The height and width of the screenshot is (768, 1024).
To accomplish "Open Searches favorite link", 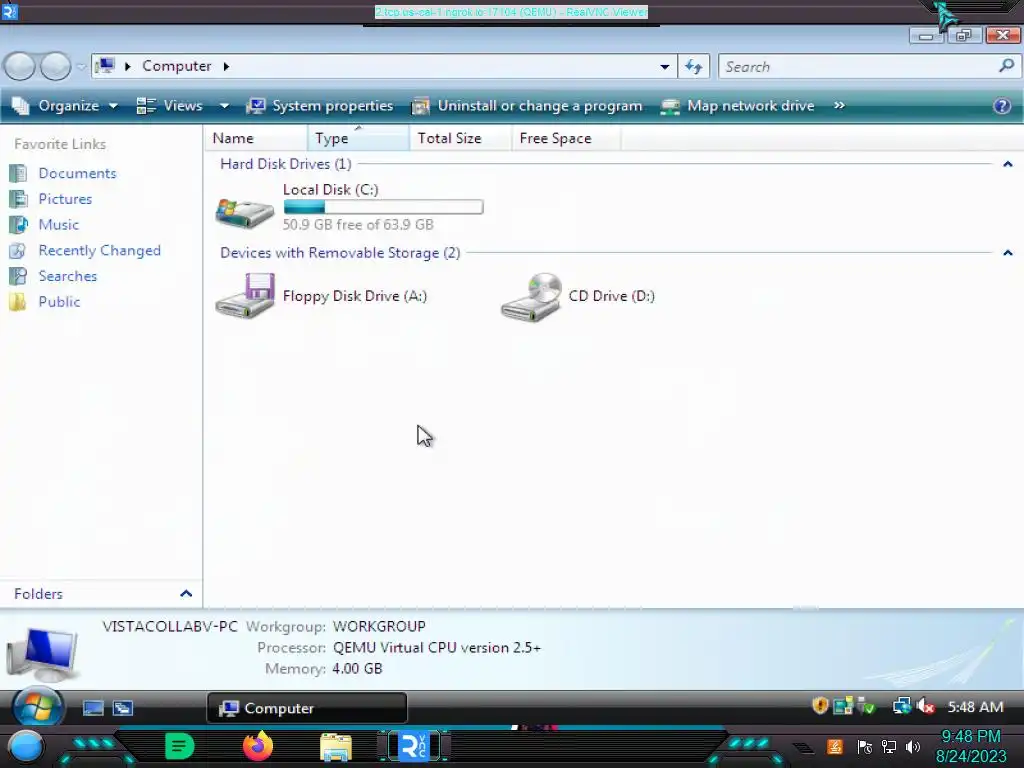I will pos(67,276).
